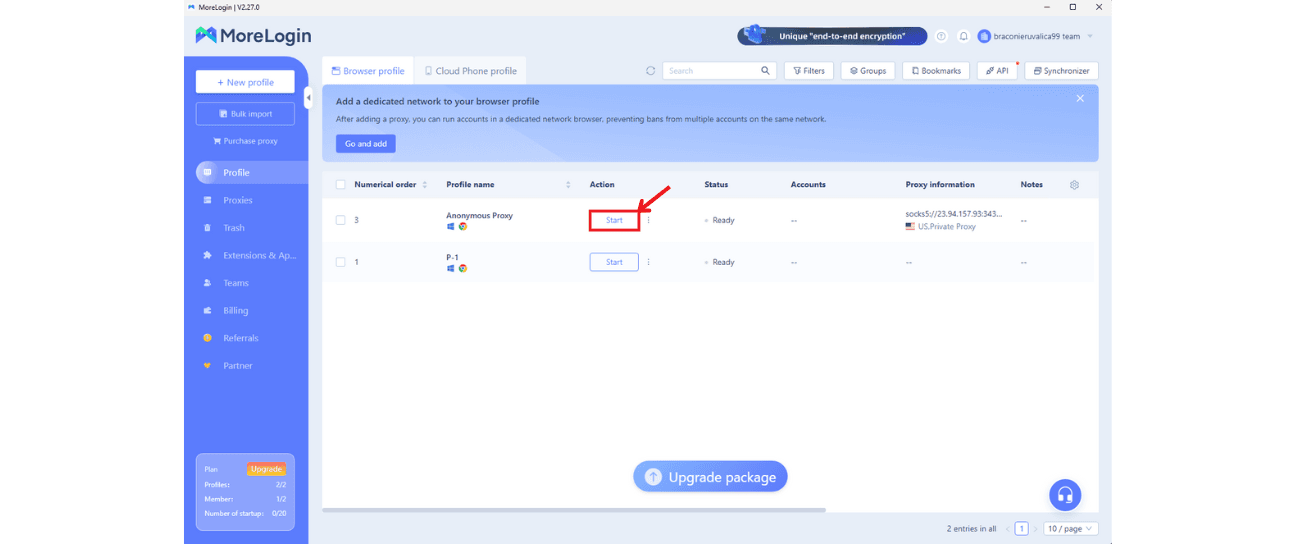Switch to Cloud Phone profile tab

(x=471, y=71)
